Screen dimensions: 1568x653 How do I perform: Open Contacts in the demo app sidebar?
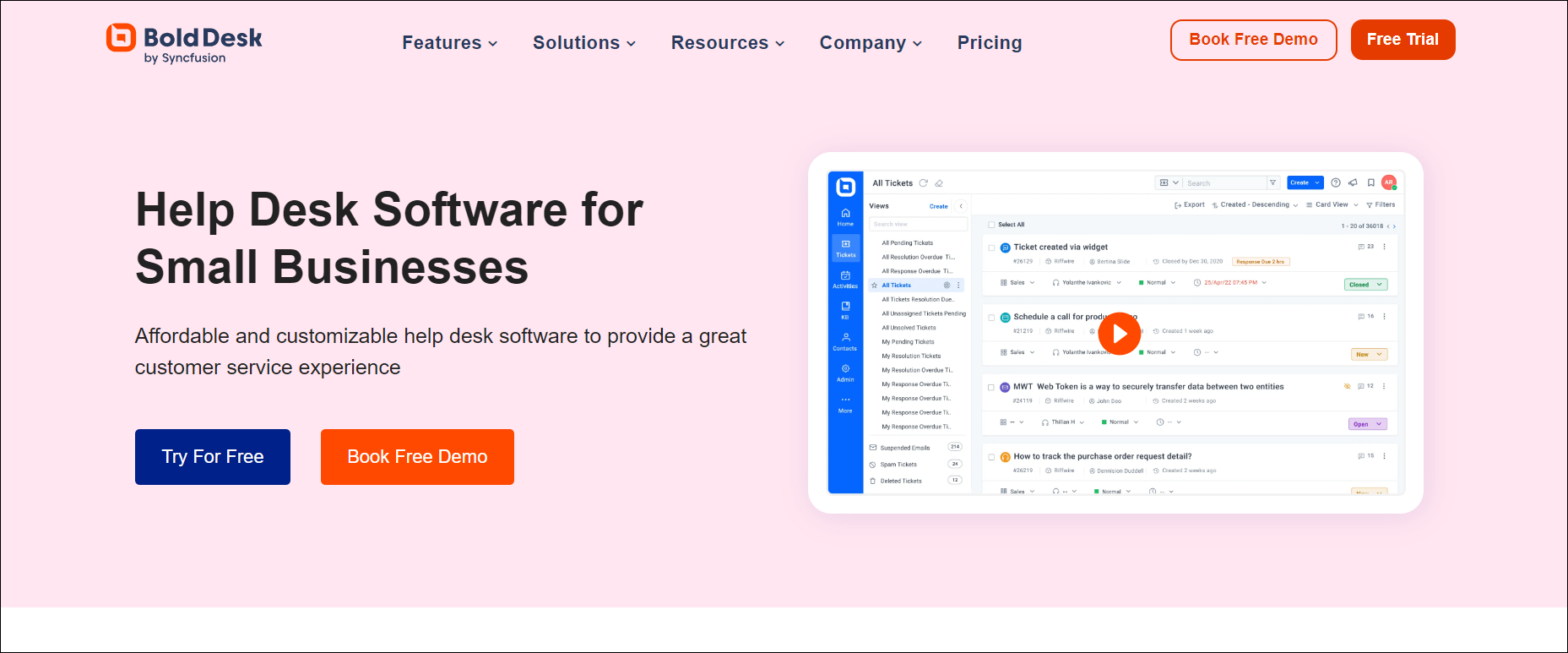coord(845,341)
